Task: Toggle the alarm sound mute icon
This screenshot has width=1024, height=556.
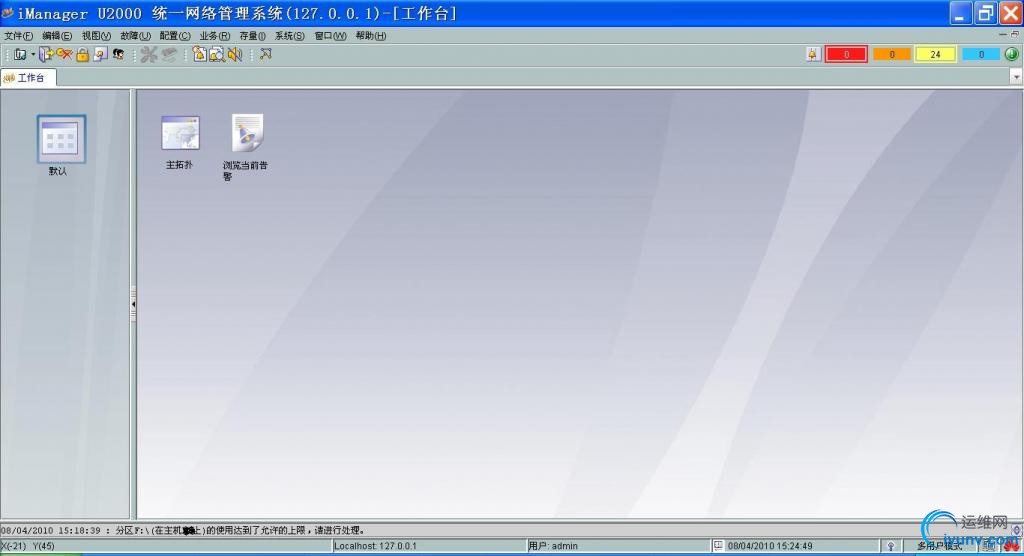Action: click(x=234, y=55)
